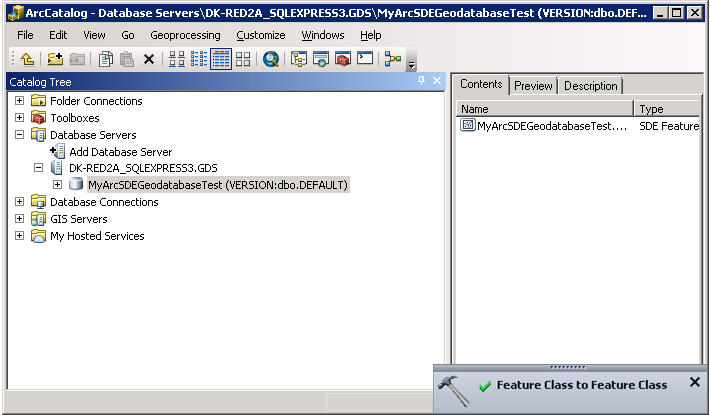Click the Name column header

[545, 109]
